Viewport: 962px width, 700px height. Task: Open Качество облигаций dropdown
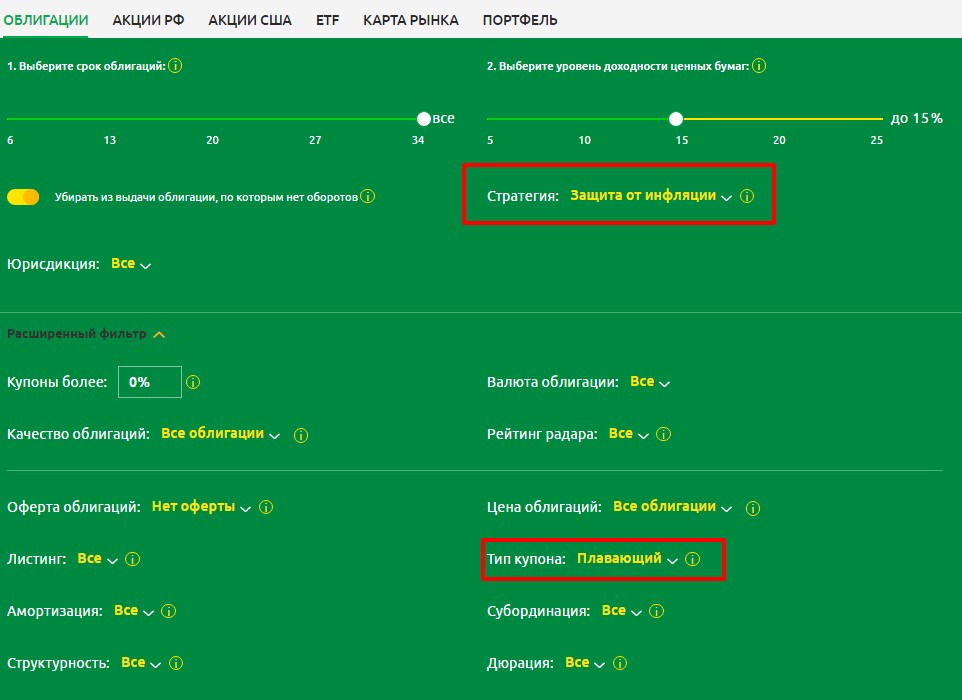click(220, 434)
